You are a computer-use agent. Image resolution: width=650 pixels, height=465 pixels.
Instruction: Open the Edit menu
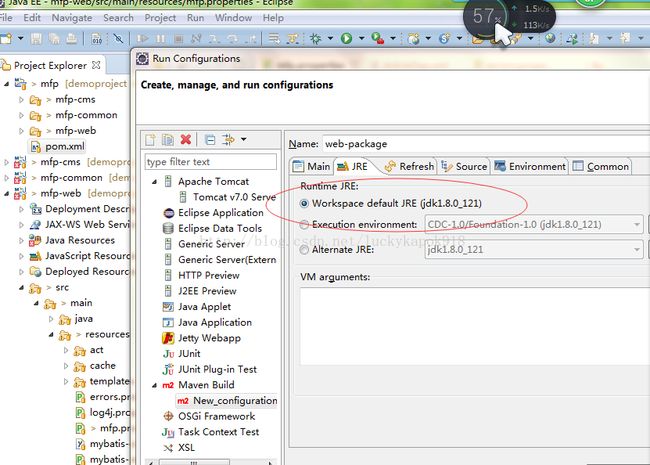(32, 18)
